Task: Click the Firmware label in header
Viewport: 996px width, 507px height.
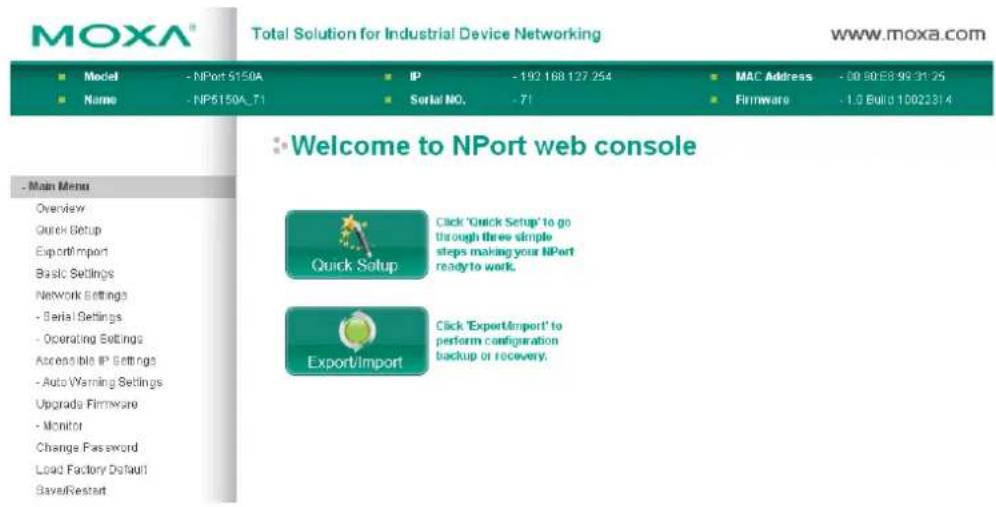Action: tap(763, 100)
